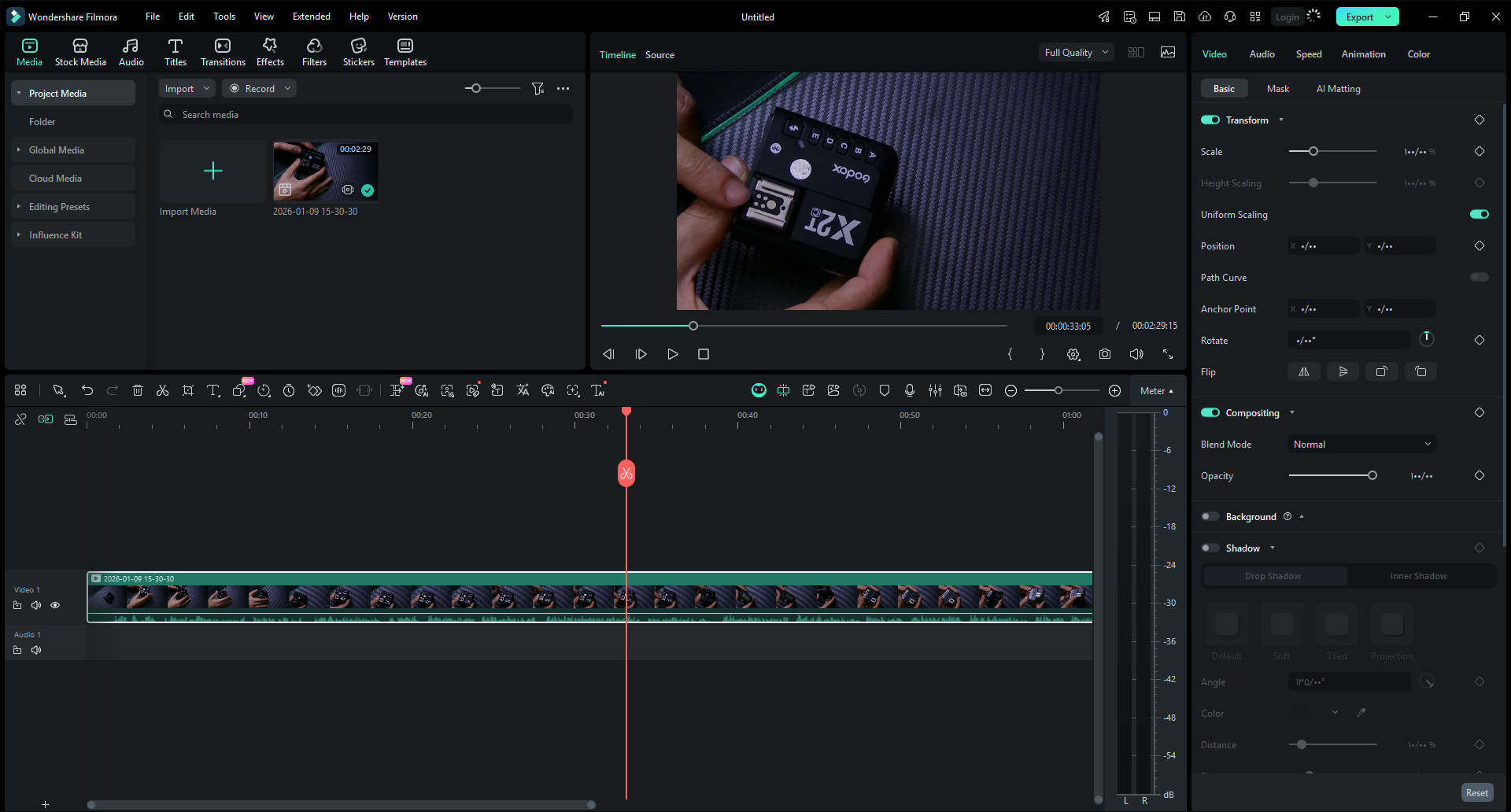Click the delete trash icon in toolbar
This screenshot has height=812, width=1511.
tap(138, 390)
